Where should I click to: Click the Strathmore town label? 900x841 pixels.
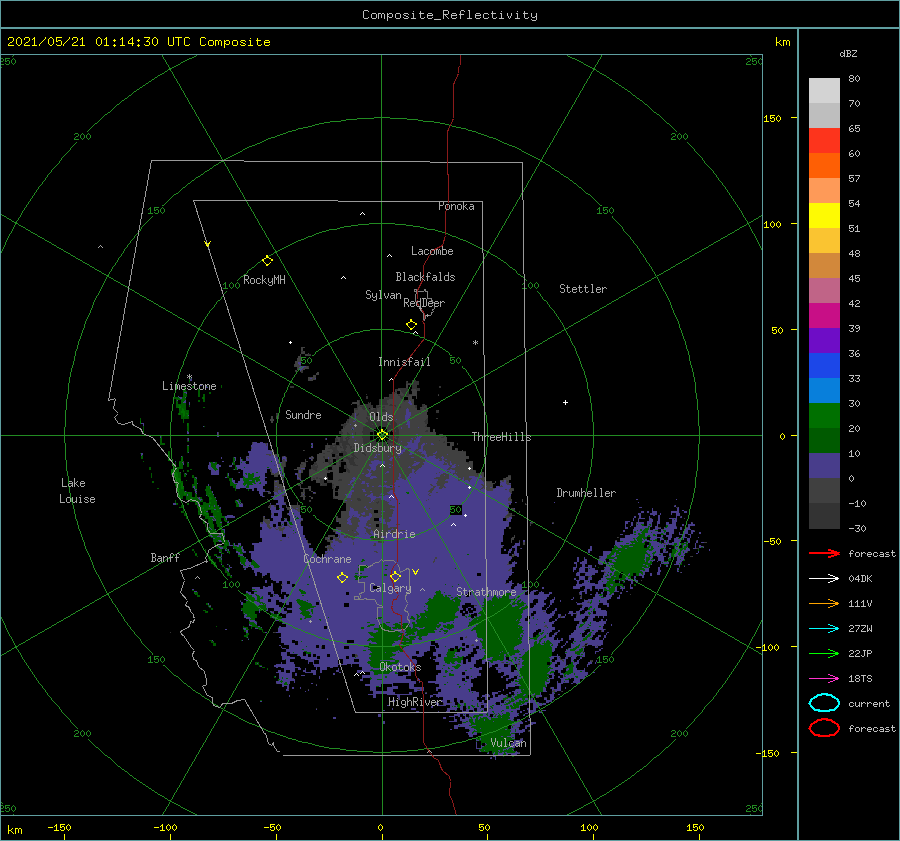click(x=486, y=592)
